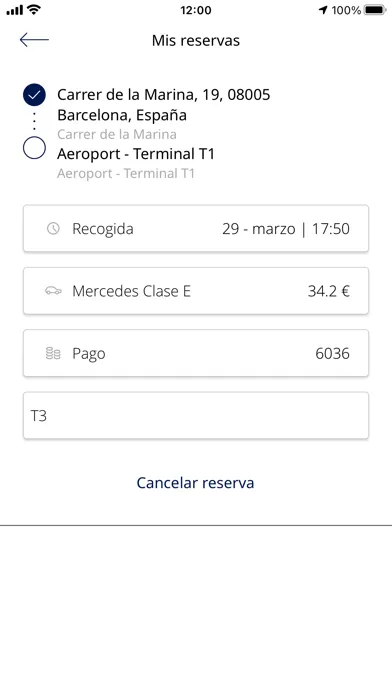The image size is (392, 696).
Task: Tap the battery icon in status bar
Action: 375,10
